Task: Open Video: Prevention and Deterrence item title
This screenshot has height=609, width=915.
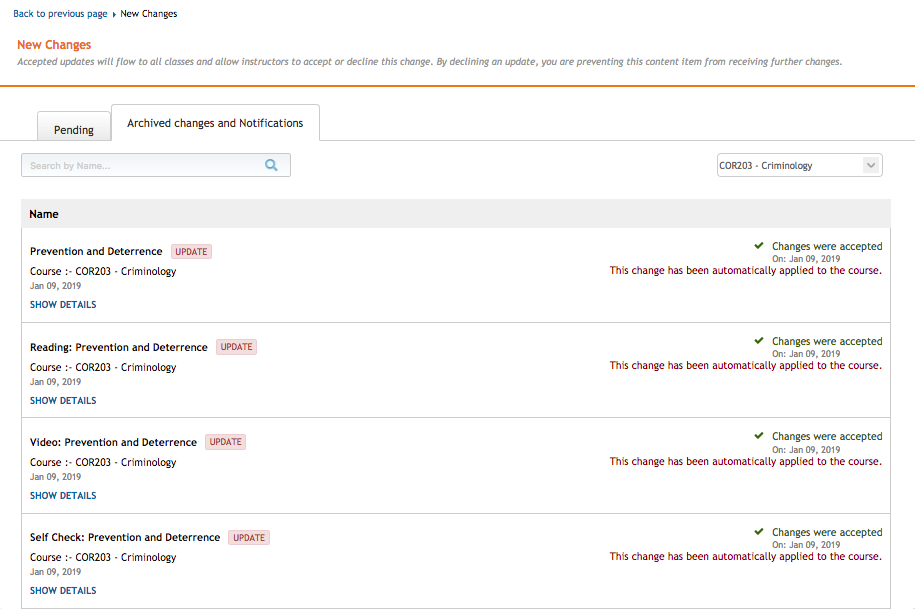Action: coord(113,442)
